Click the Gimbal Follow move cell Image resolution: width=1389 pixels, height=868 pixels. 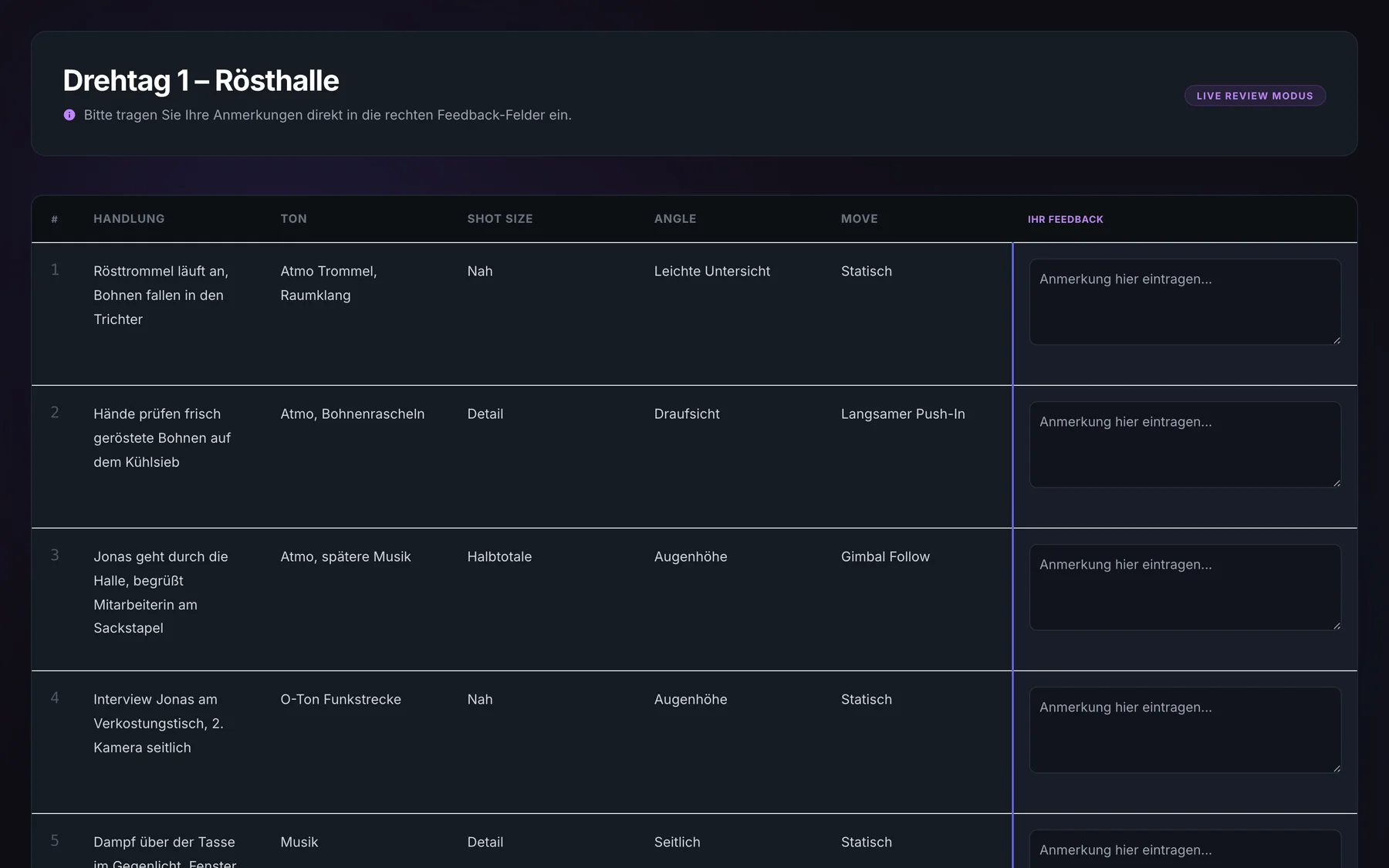point(885,556)
